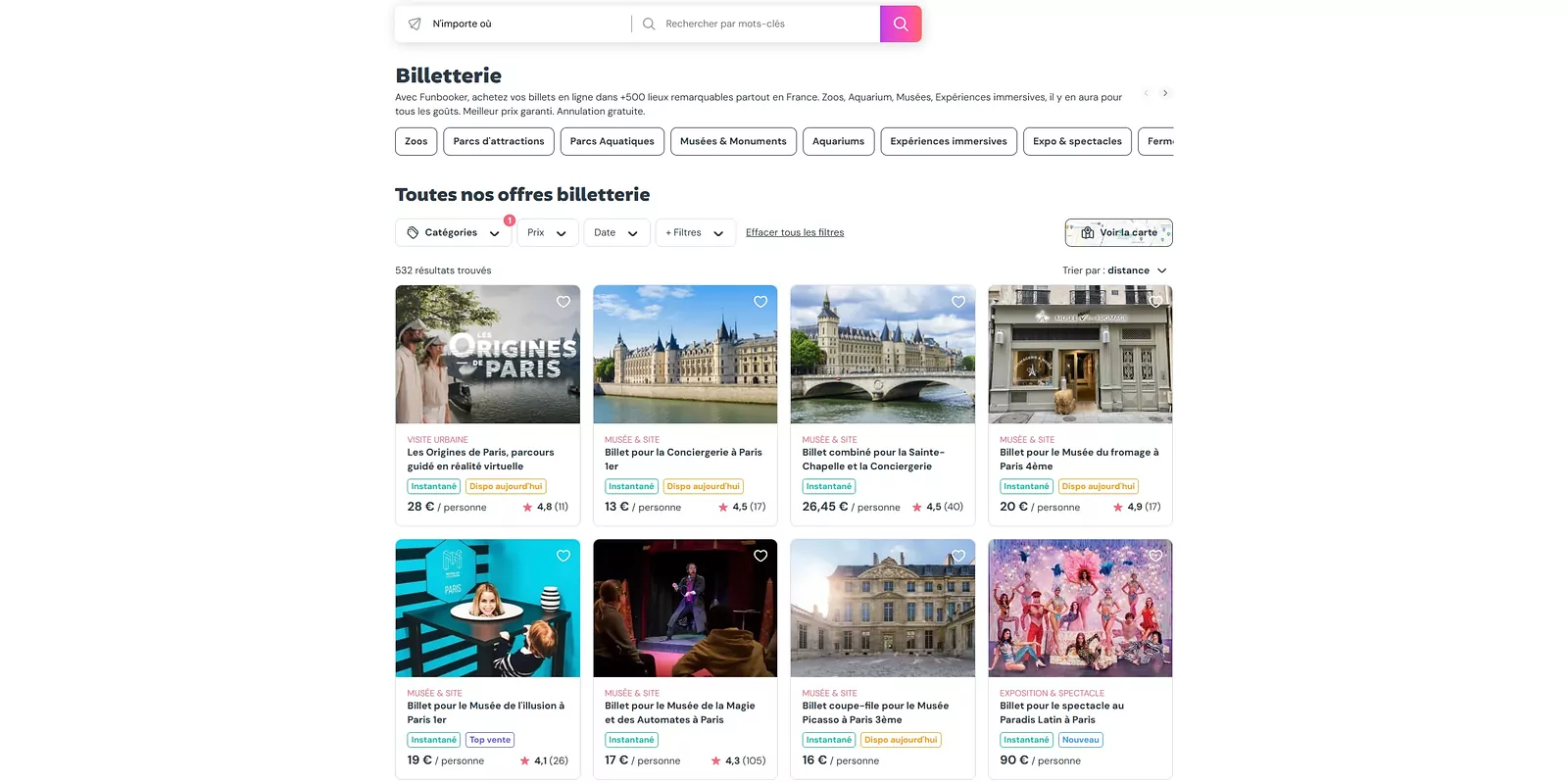1568x783 pixels.
Task: Click Nouveau badge on Paradis Latin card
Action: pyautogui.click(x=1081, y=740)
